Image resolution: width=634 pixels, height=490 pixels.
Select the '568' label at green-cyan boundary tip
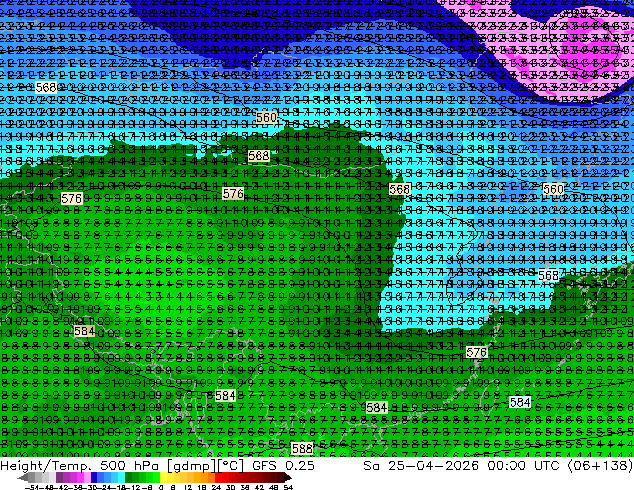400,189
